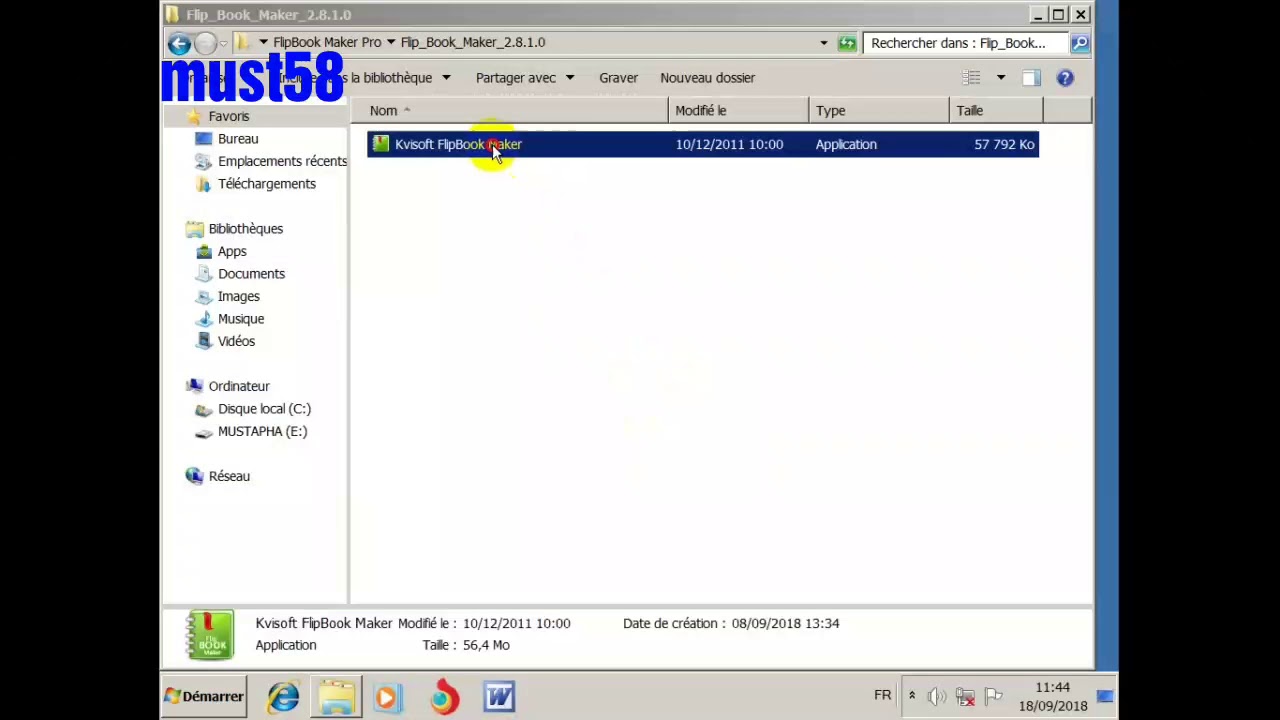Click the Musique library icon
This screenshot has height=720, width=1280.
(x=203, y=319)
